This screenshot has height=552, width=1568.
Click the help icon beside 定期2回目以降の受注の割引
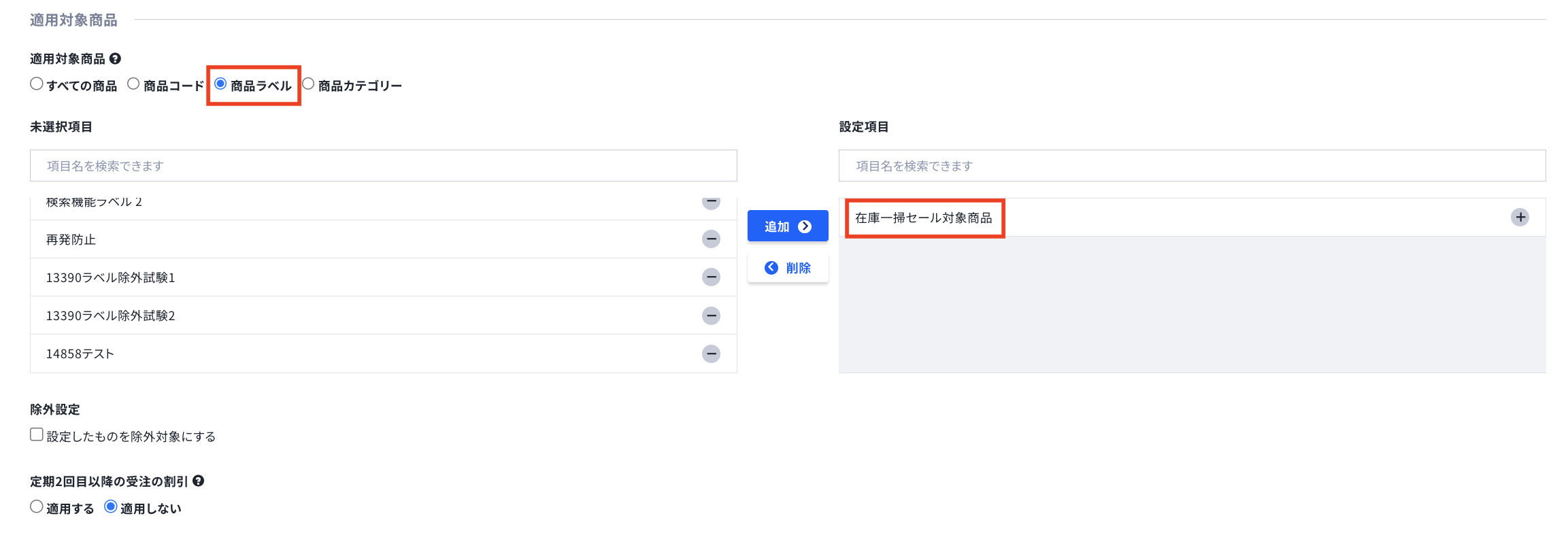tap(199, 481)
